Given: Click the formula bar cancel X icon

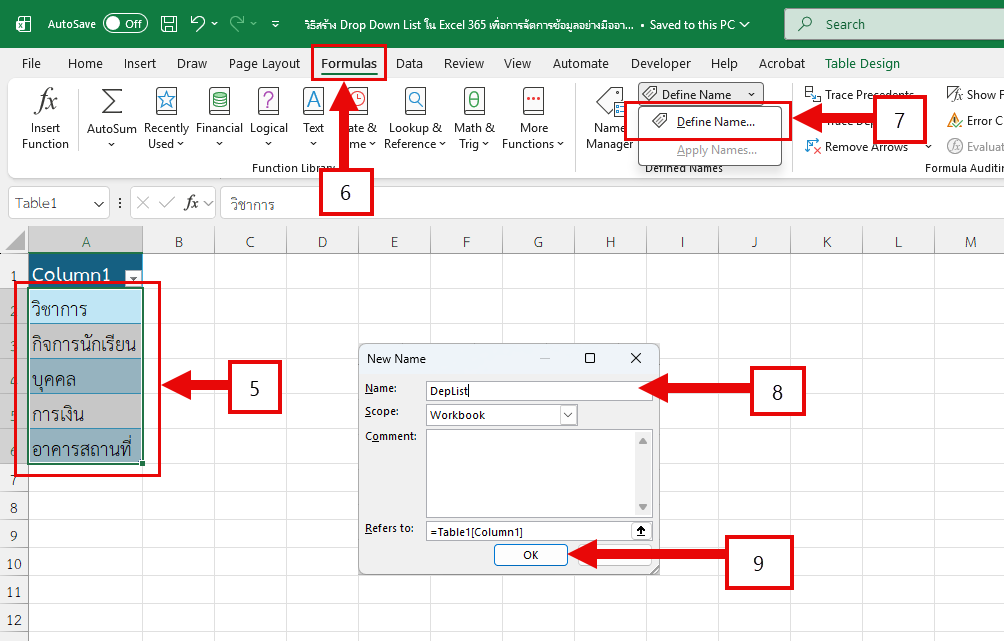Looking at the screenshot, I should point(143,203).
